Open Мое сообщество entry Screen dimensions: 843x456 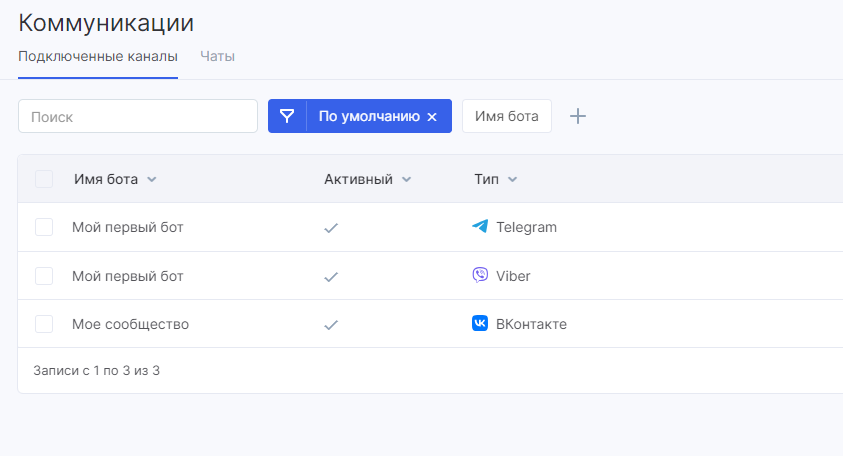click(131, 324)
